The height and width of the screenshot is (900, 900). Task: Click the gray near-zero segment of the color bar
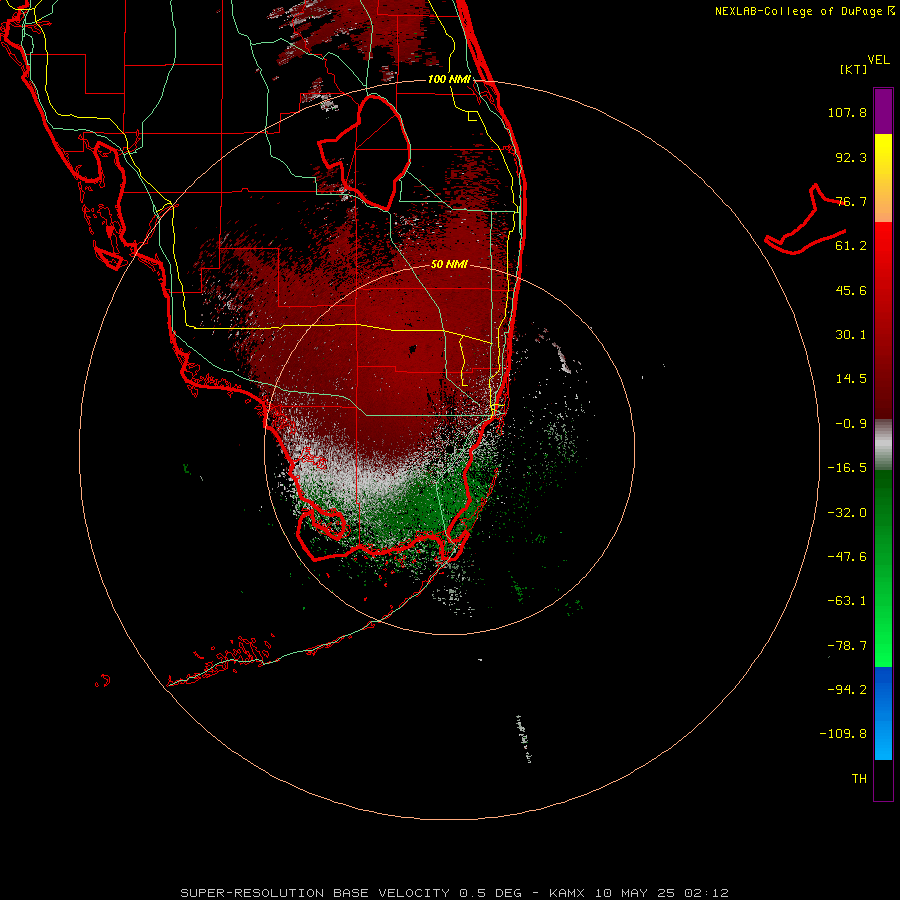click(883, 445)
